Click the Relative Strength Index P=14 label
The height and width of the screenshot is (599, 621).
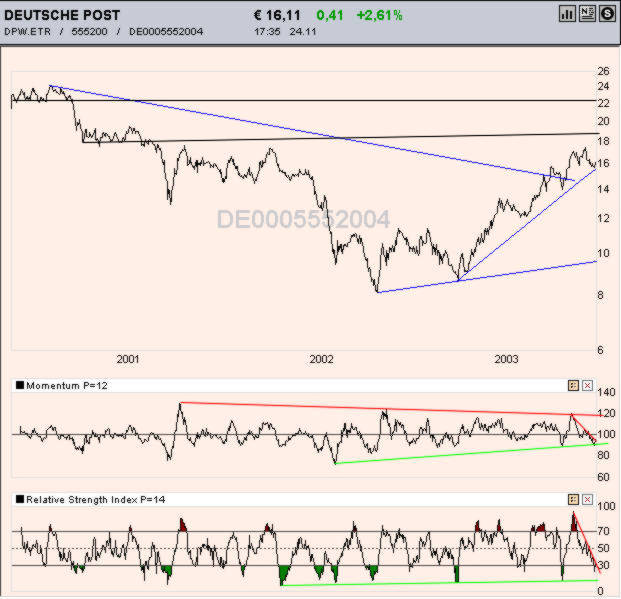95,500
